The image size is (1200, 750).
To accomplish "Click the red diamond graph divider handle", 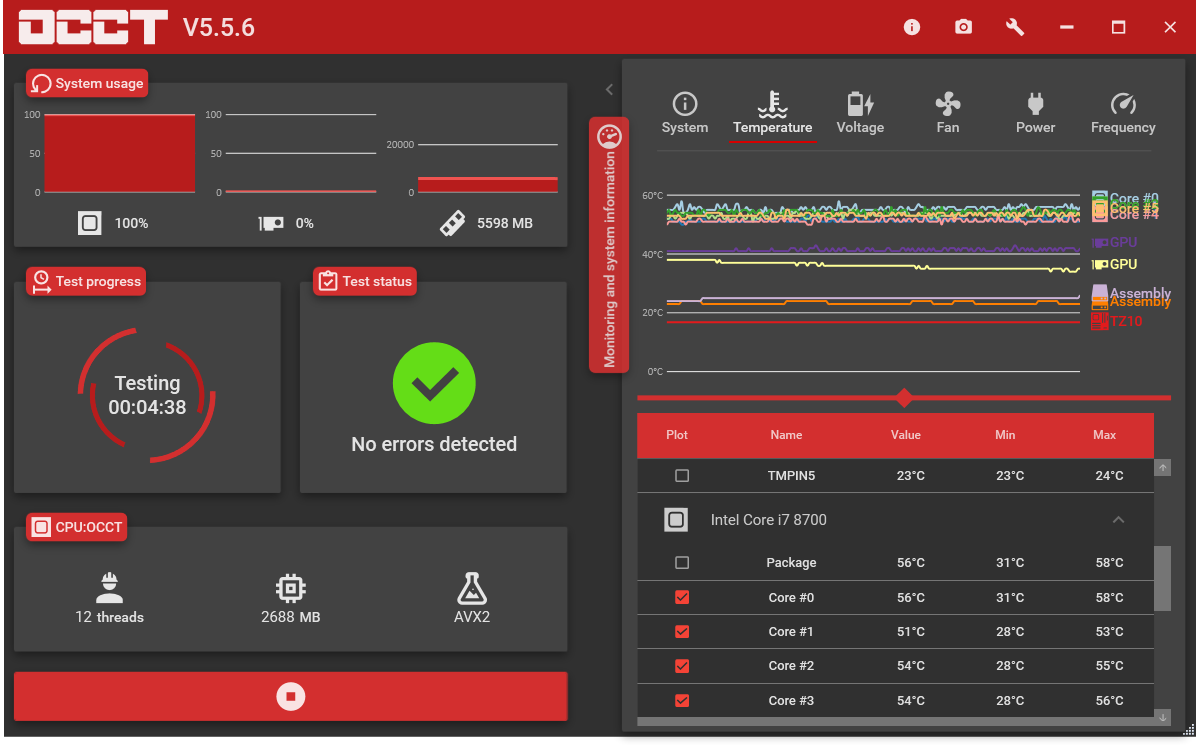I will click(x=904, y=398).
